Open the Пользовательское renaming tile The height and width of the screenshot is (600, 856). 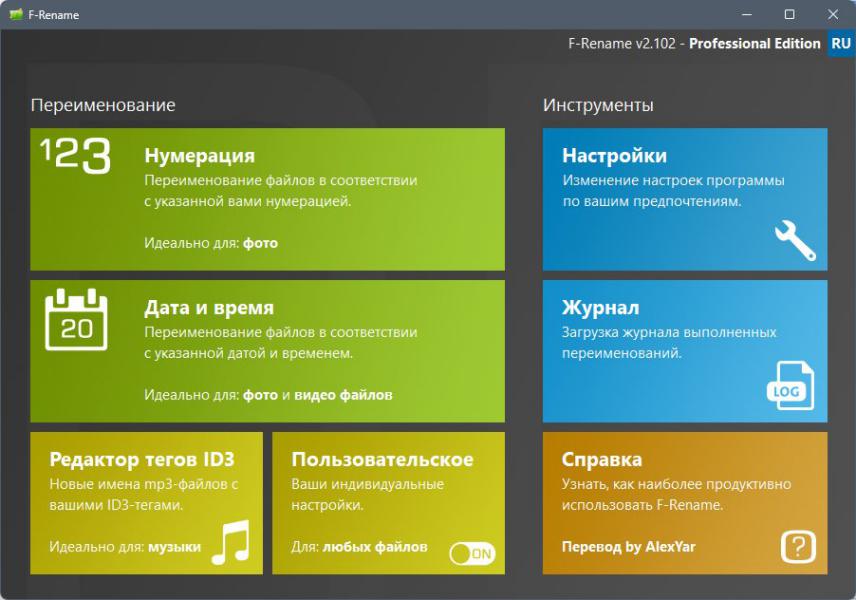click(388, 503)
